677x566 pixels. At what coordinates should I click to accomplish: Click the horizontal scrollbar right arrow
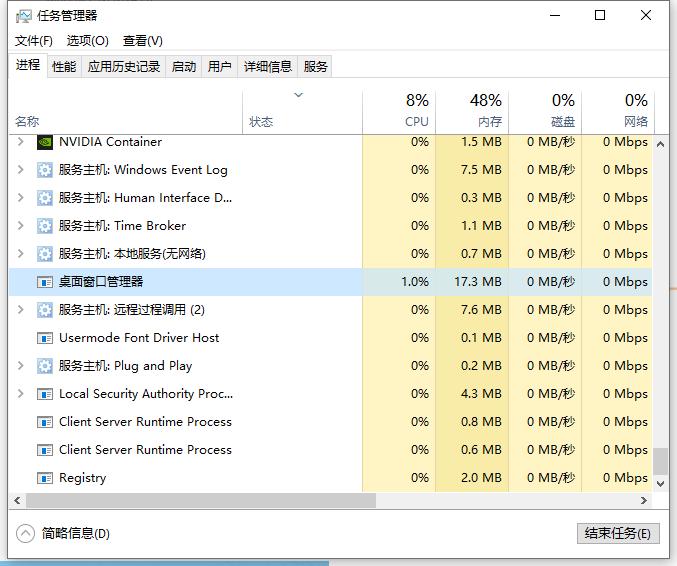coord(644,501)
